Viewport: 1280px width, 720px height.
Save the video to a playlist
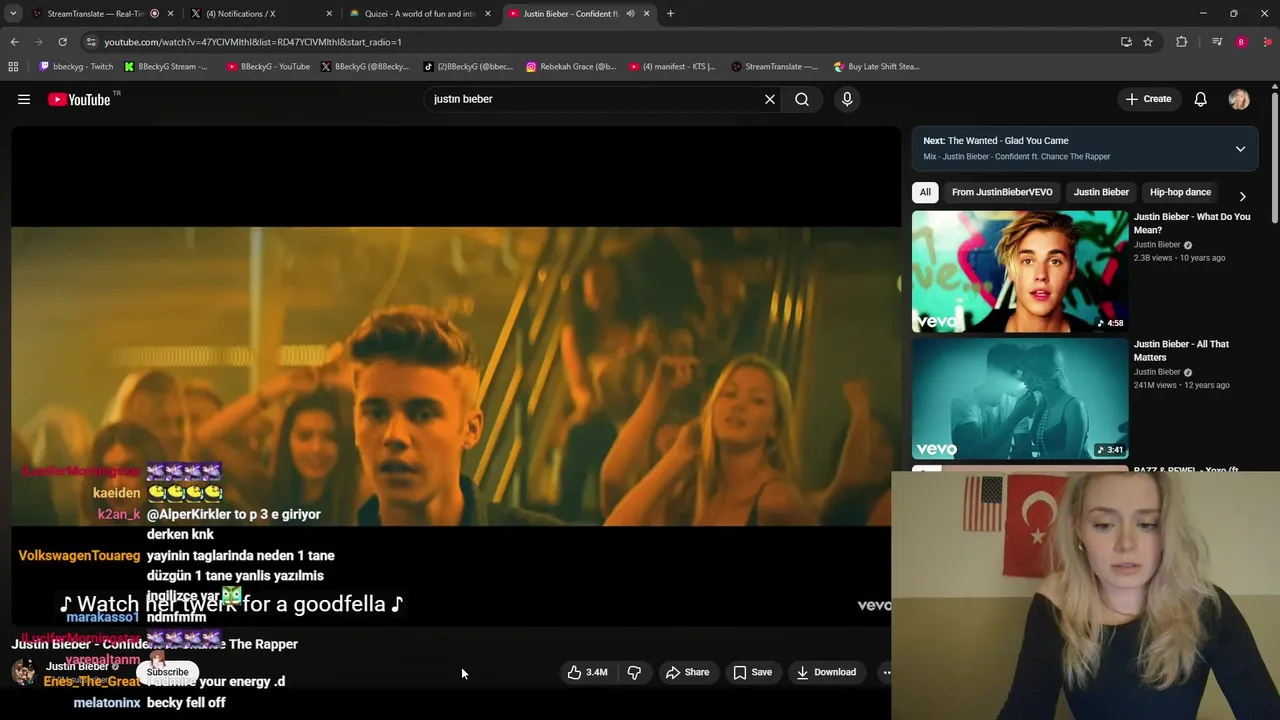(x=753, y=672)
